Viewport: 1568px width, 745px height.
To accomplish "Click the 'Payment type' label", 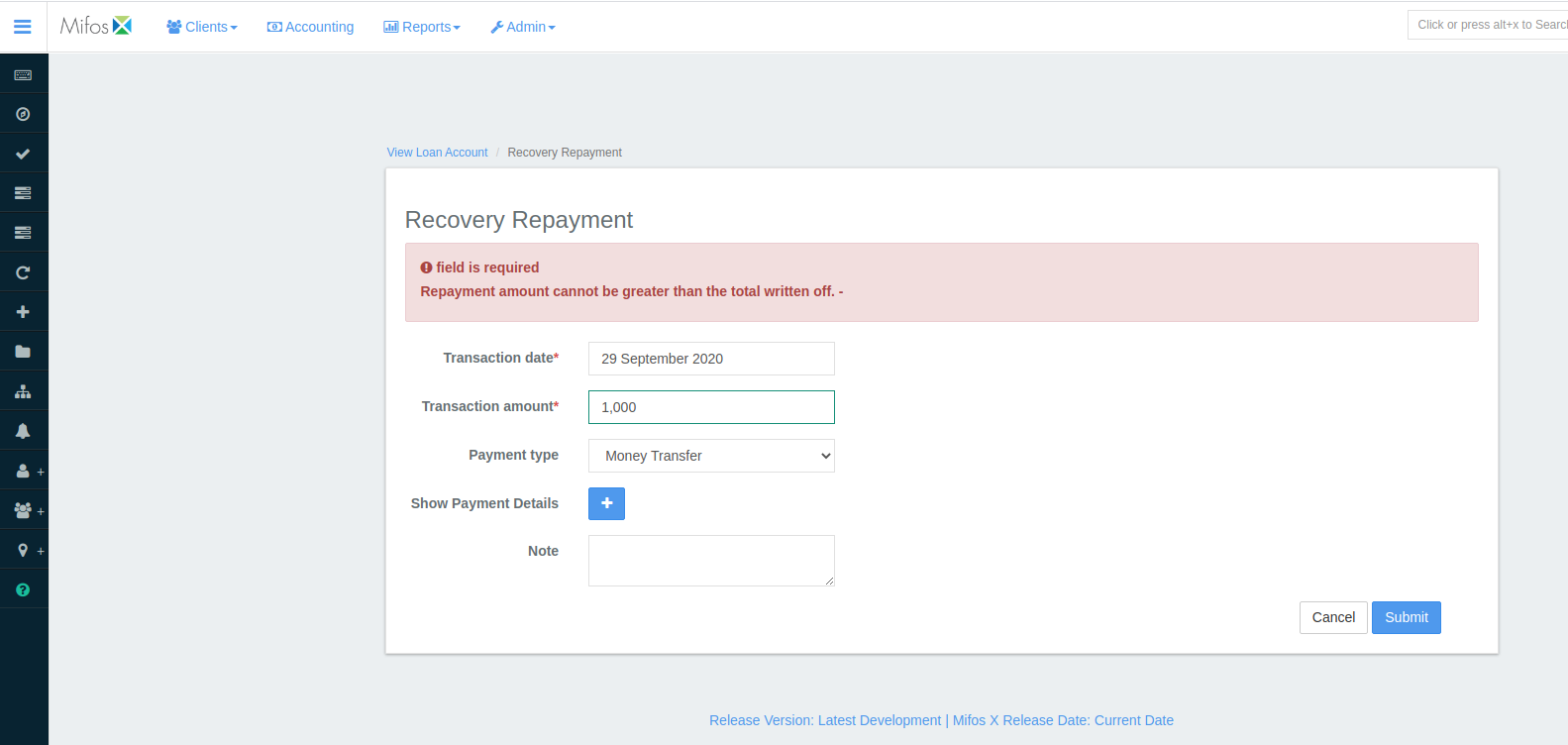I will 513,455.
